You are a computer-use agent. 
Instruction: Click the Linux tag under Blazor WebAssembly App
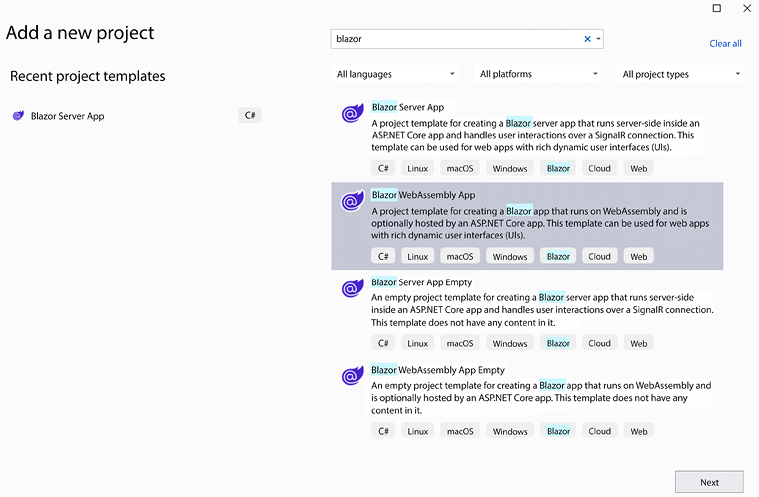[x=417, y=256]
